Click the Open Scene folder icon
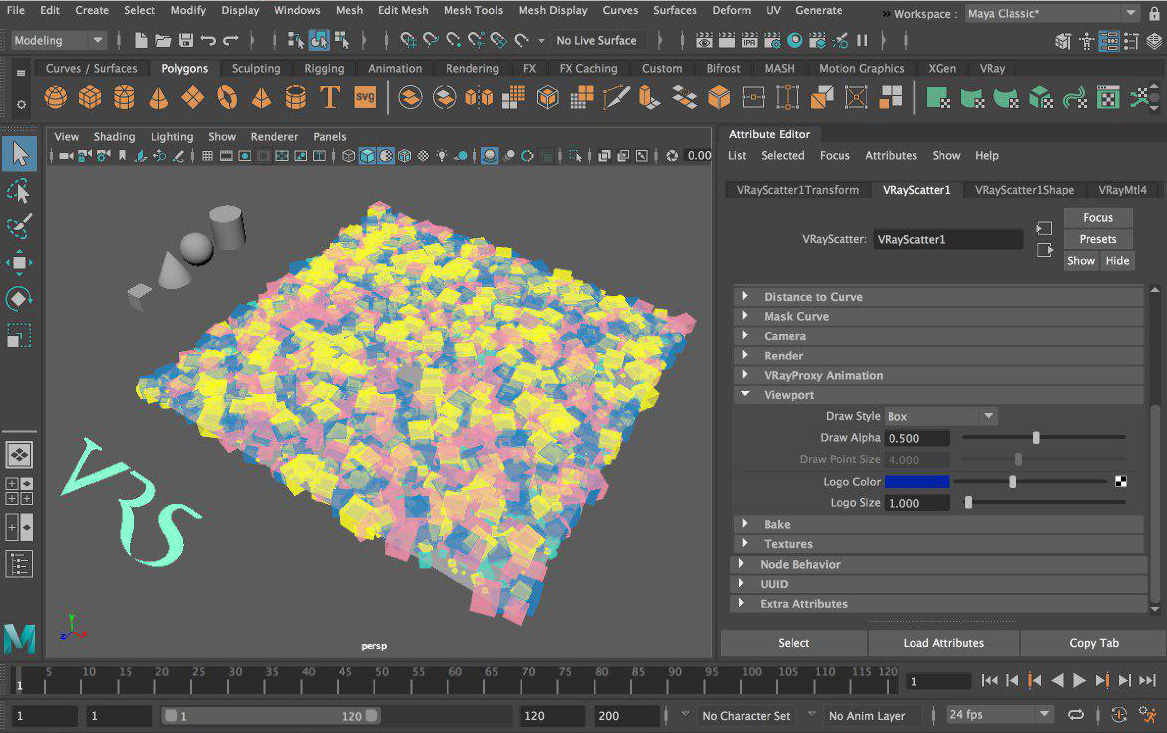This screenshot has height=733, width=1167. (x=164, y=40)
